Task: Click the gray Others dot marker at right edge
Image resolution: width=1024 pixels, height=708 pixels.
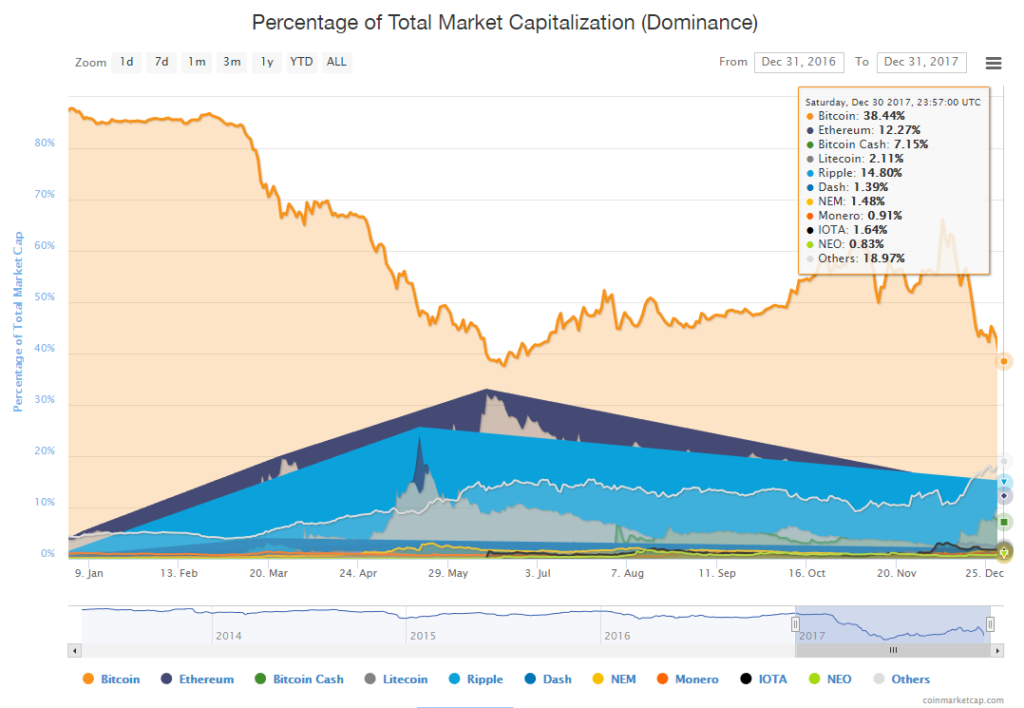Action: [1003, 462]
